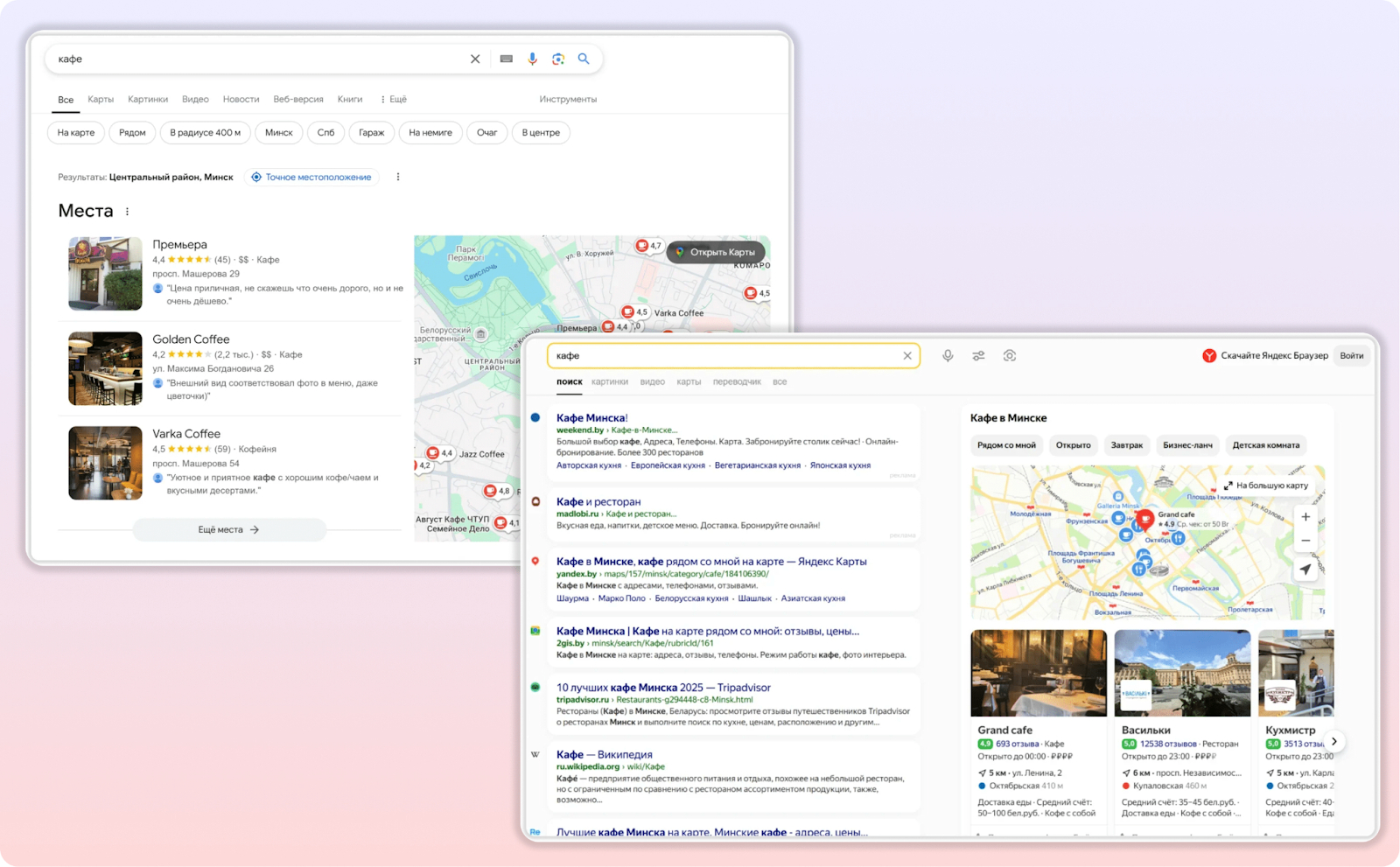
Task: Open the three-dot menu next to Места
Action: [128, 212]
